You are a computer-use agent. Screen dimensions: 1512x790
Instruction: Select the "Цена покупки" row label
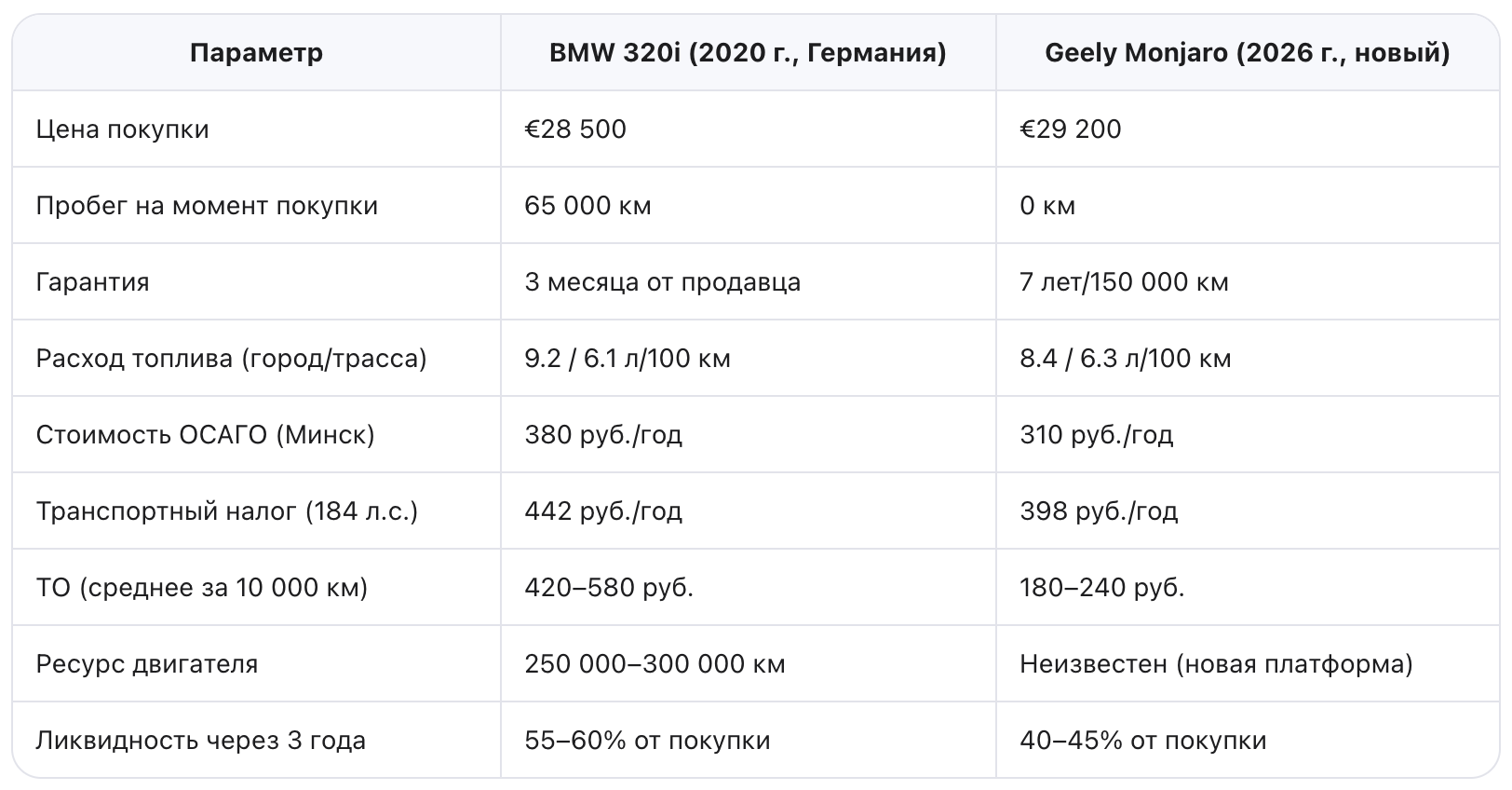point(122,129)
